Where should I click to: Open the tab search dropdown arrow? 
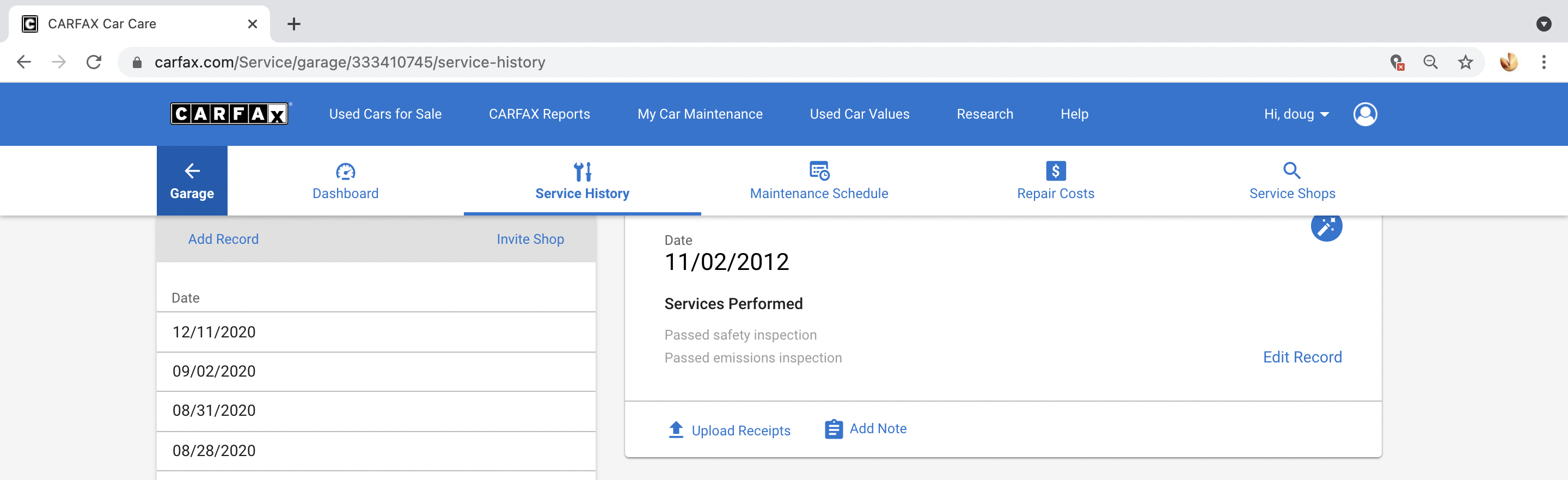tap(1543, 24)
